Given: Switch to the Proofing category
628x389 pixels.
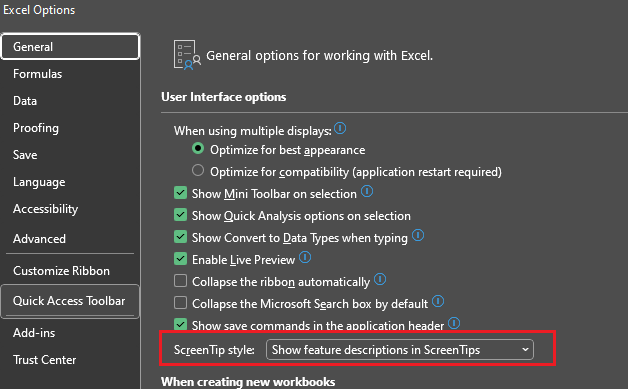Looking at the screenshot, I should [x=70, y=128].
